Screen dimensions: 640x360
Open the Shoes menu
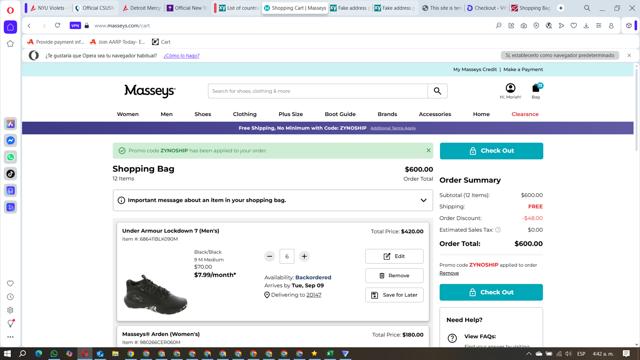coord(203,114)
